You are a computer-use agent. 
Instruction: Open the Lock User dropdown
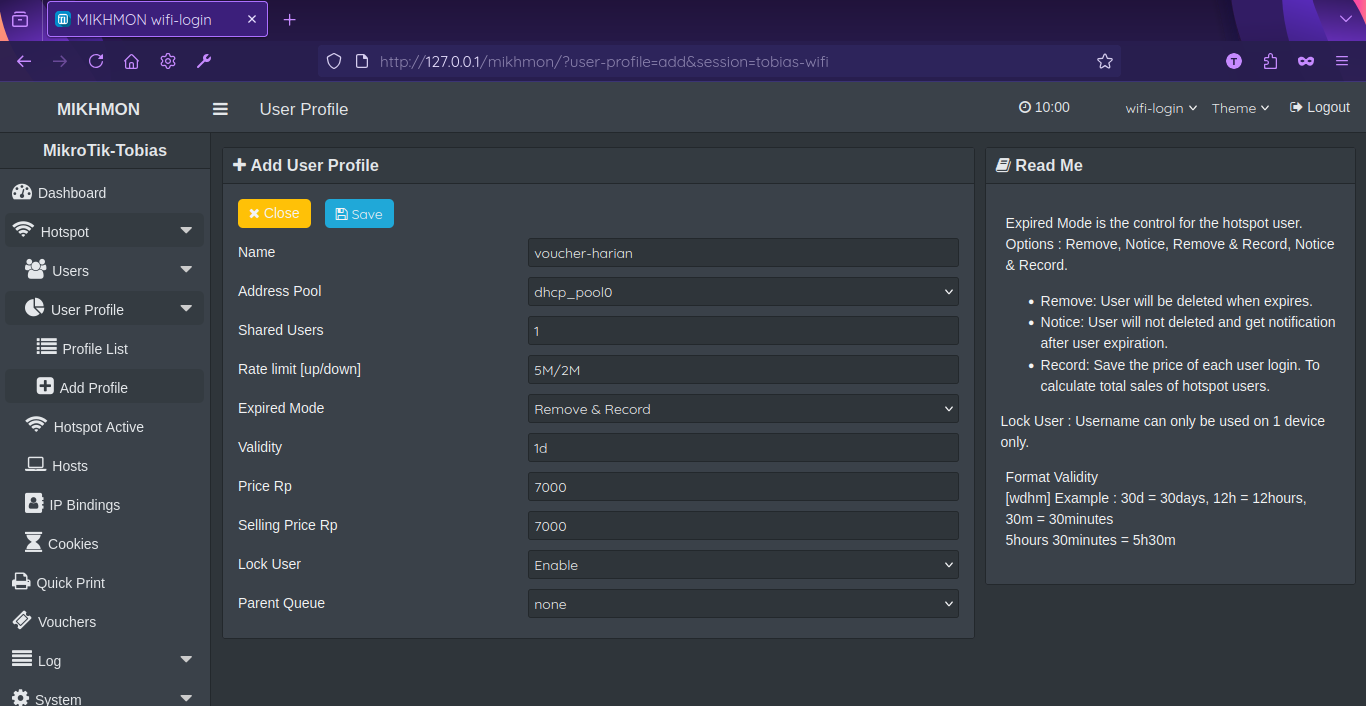tap(742, 565)
